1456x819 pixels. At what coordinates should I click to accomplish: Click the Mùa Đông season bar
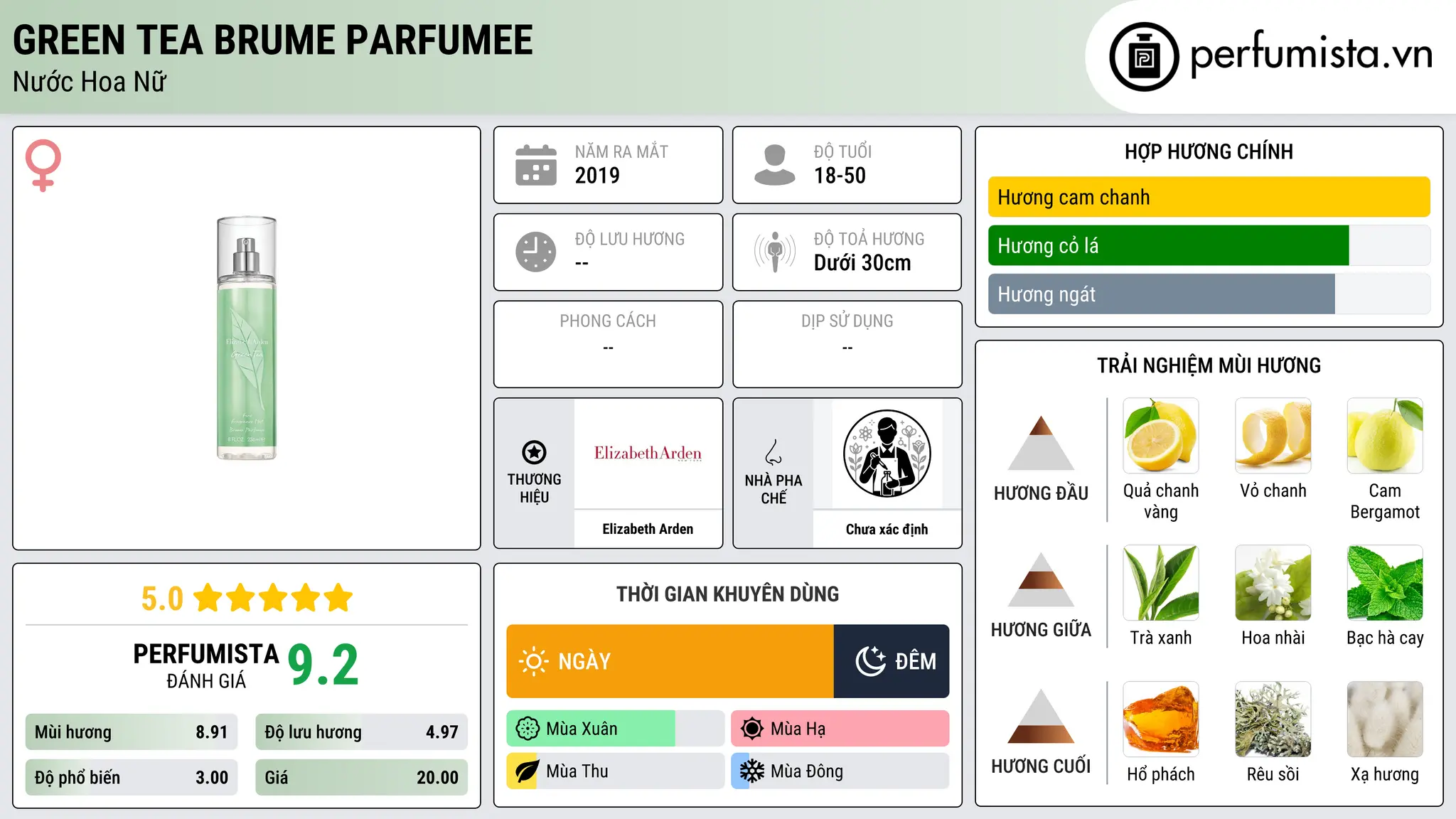click(840, 771)
